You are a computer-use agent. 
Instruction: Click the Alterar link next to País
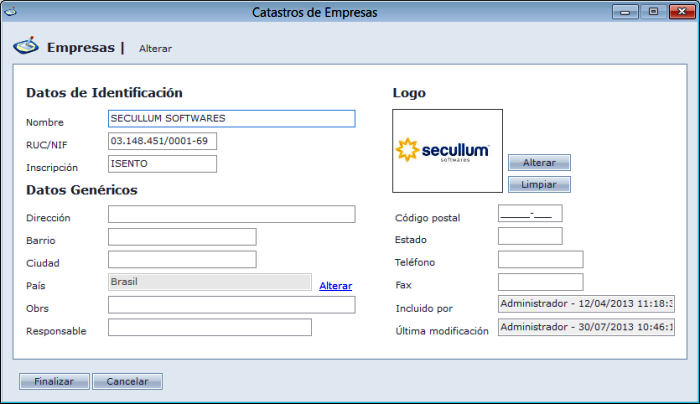pos(335,286)
